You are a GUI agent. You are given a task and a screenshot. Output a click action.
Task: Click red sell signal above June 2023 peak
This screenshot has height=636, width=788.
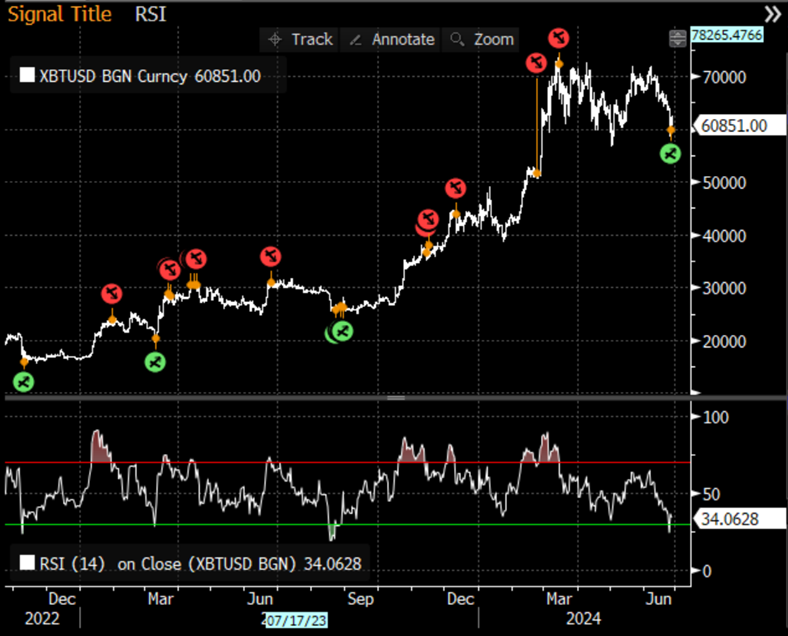pos(270,256)
